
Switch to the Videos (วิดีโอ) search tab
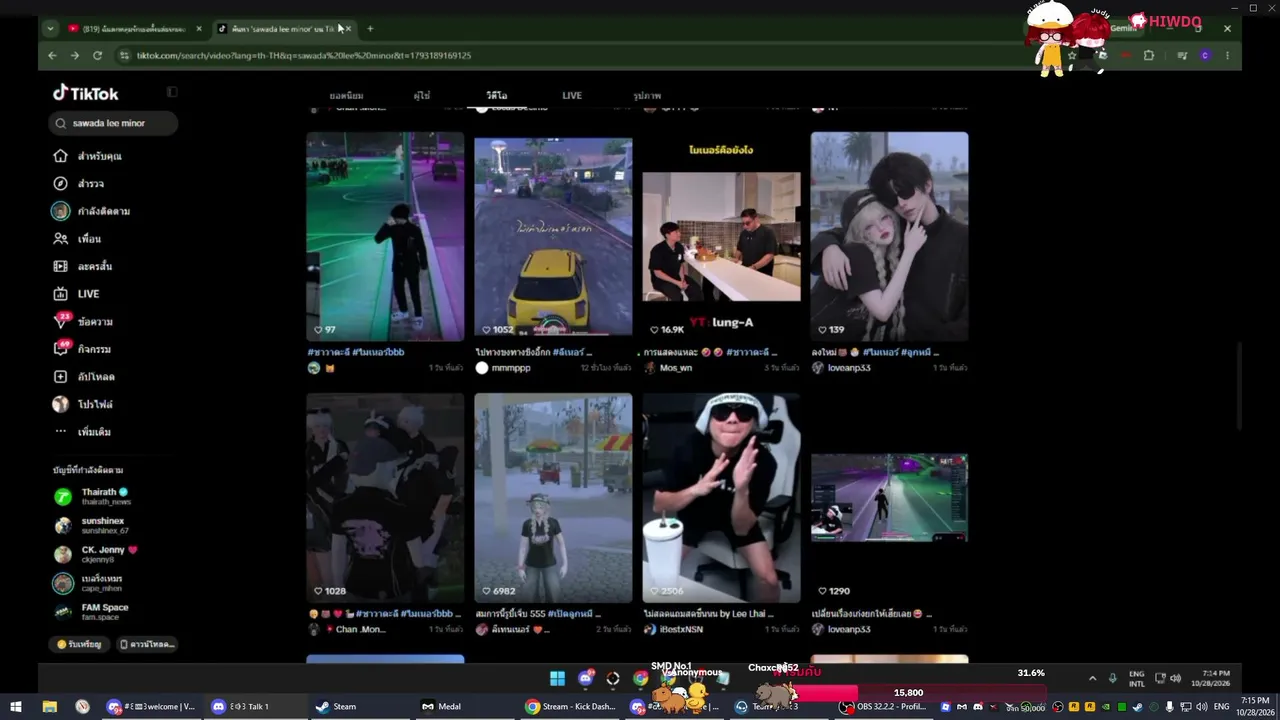pyautogui.click(x=496, y=95)
